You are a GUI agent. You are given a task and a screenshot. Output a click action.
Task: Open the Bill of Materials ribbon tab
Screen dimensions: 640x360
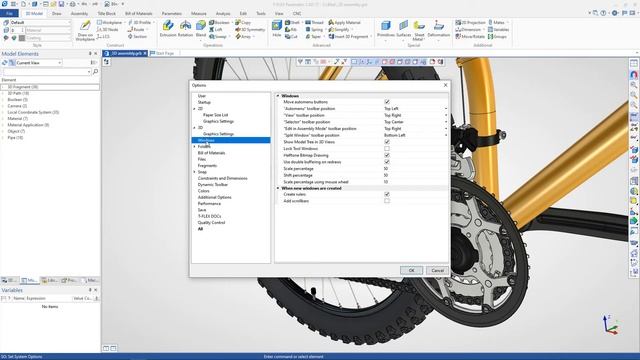(x=138, y=13)
